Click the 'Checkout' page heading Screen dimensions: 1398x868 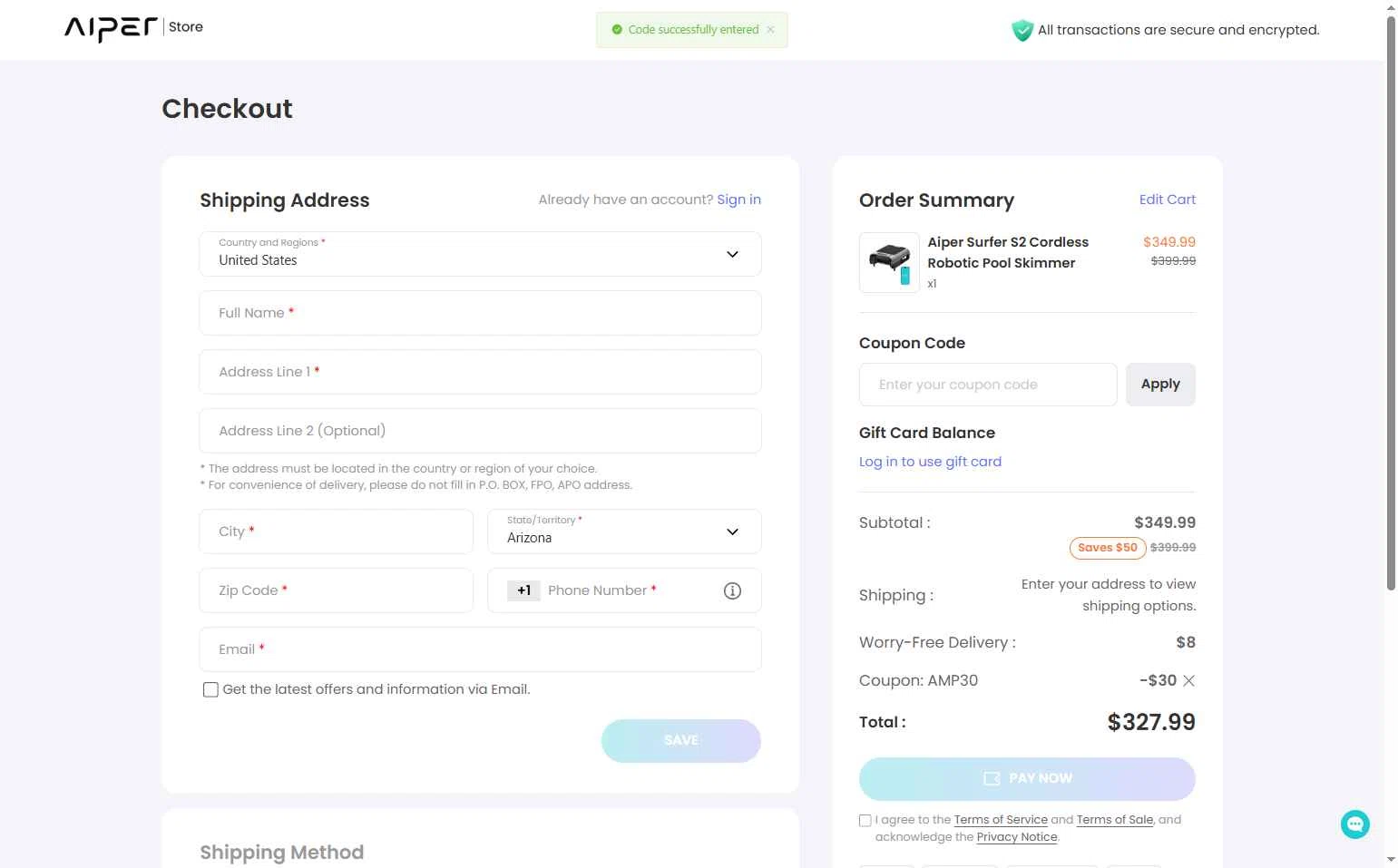point(227,109)
